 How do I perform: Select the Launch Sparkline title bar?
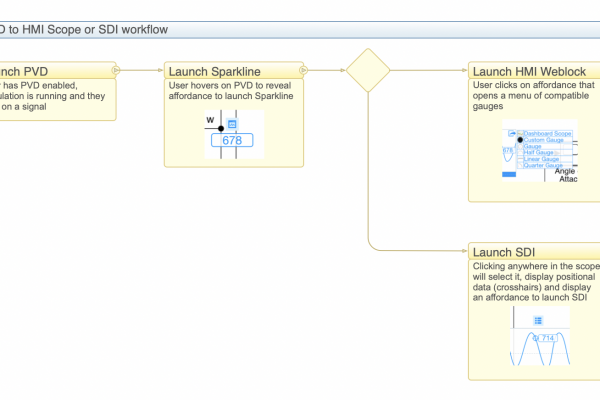point(232,71)
